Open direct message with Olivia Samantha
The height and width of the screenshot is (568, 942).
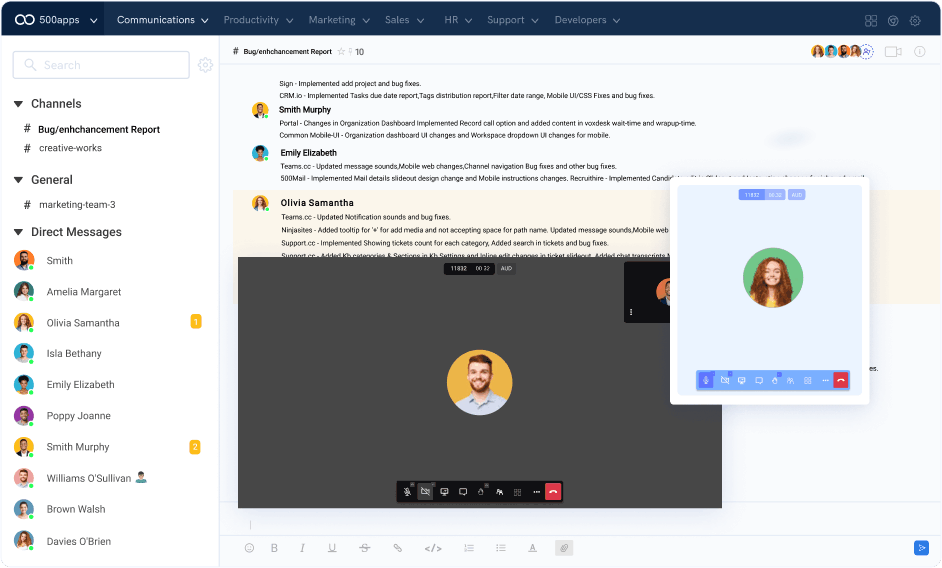coord(83,323)
